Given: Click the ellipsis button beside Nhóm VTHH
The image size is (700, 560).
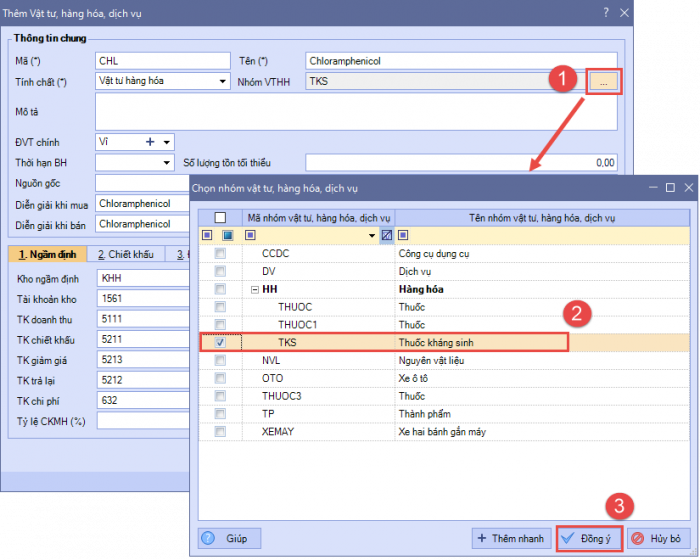Looking at the screenshot, I should (x=604, y=82).
